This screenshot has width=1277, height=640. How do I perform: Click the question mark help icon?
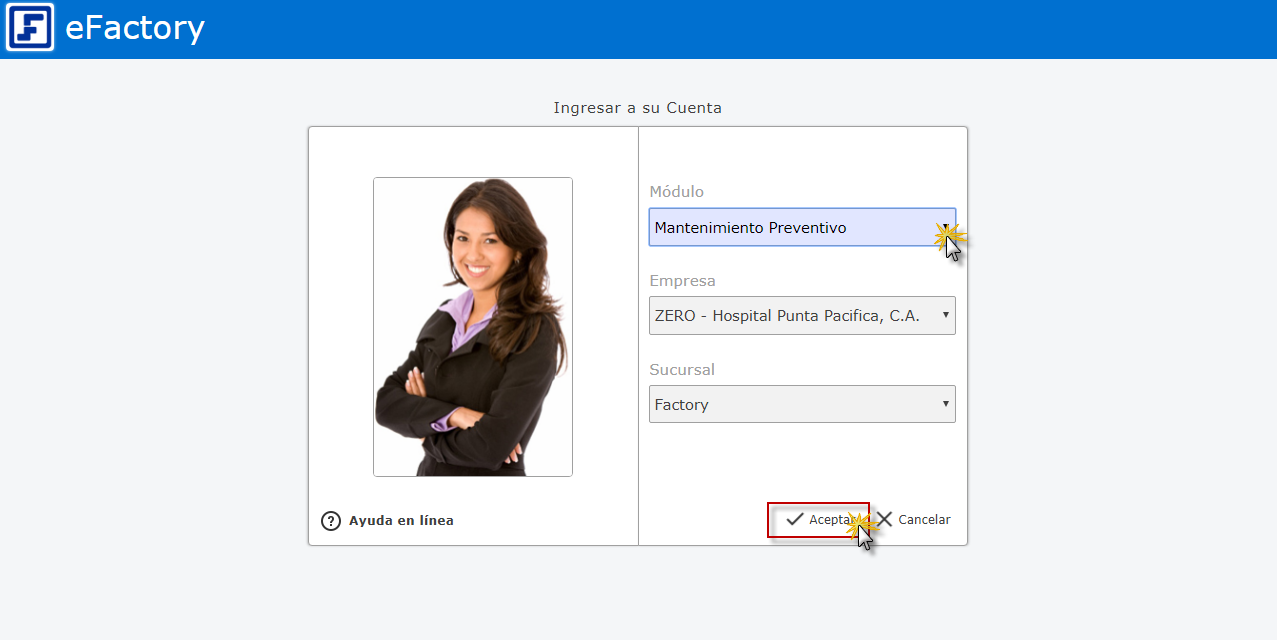[x=331, y=521]
